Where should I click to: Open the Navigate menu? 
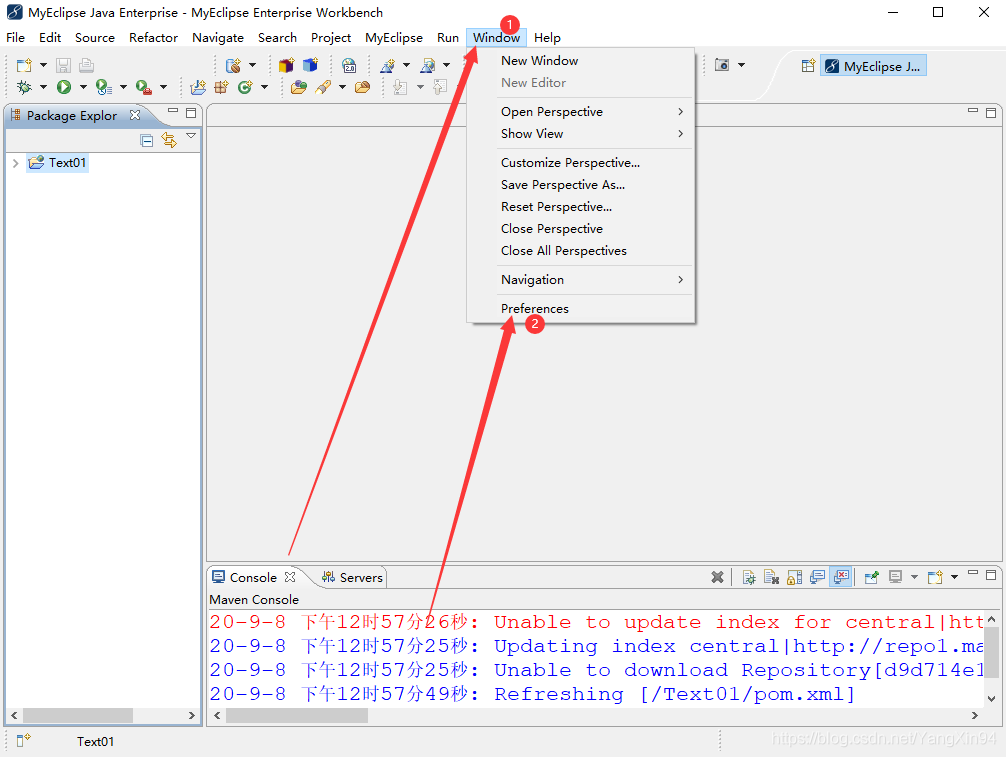pos(218,37)
